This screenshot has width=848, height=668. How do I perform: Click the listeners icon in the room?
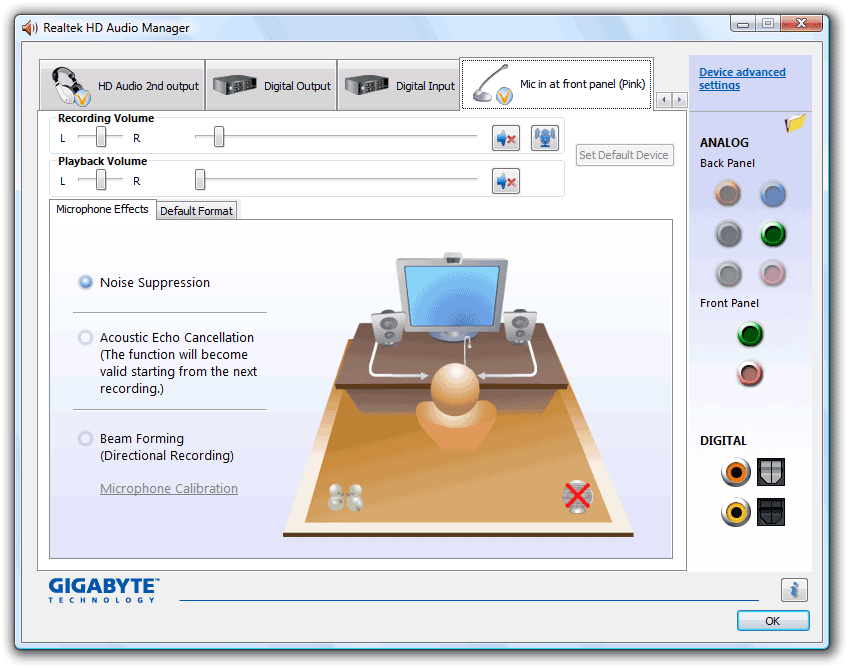[x=346, y=498]
